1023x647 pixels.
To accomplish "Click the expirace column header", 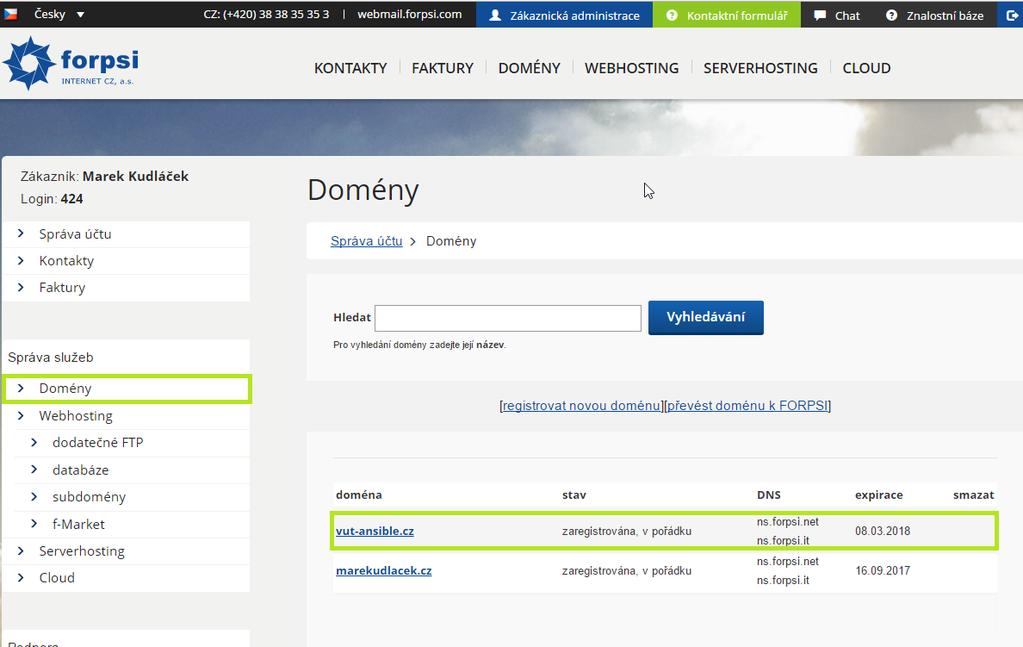I will click(879, 495).
